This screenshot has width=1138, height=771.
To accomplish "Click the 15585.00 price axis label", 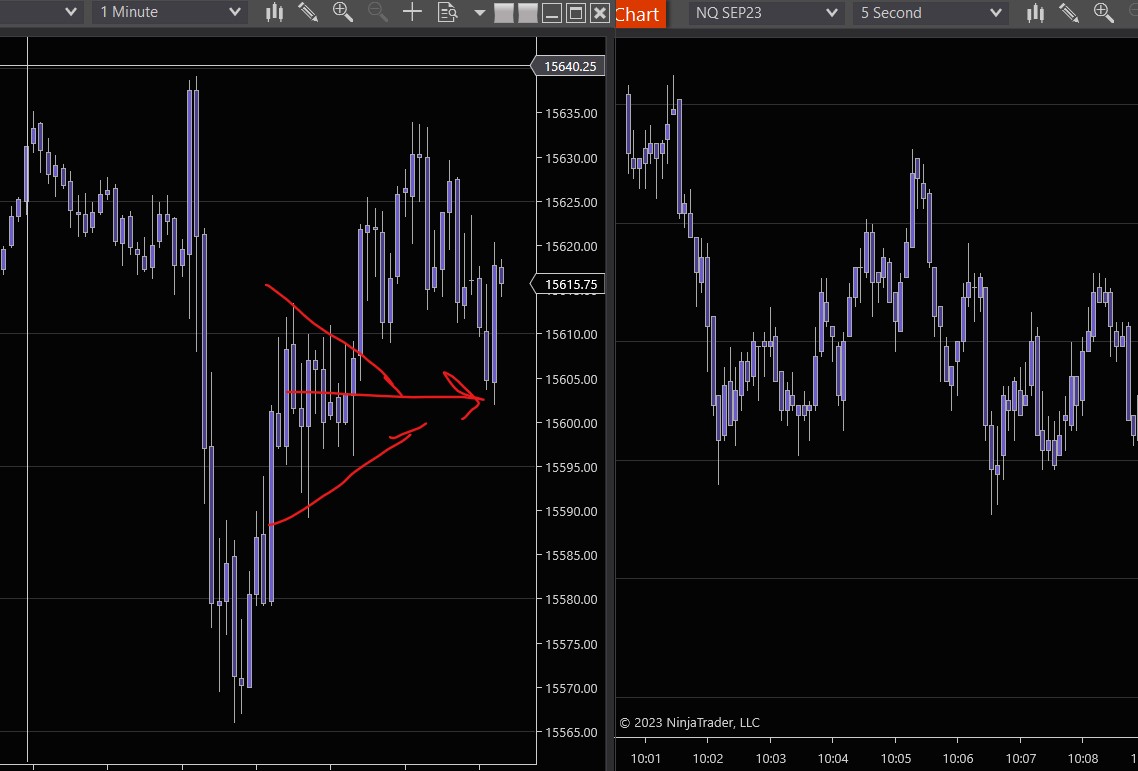I will [571, 555].
